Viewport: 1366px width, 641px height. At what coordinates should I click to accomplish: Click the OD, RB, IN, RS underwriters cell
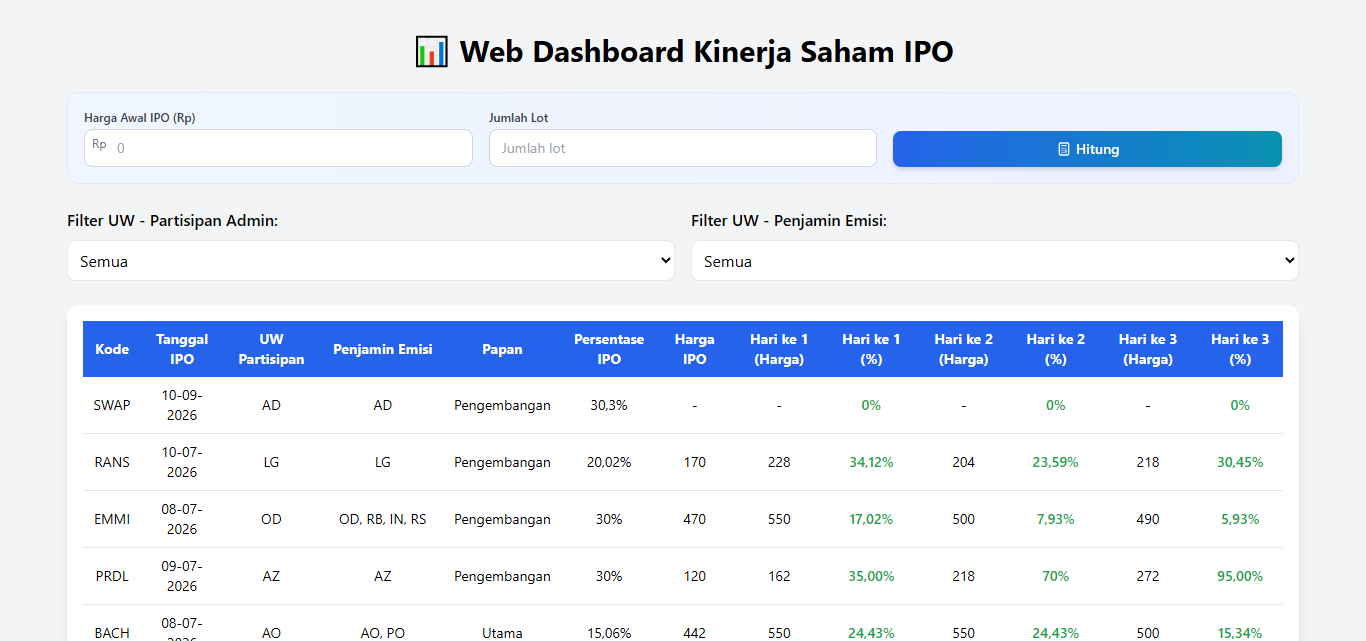click(383, 519)
